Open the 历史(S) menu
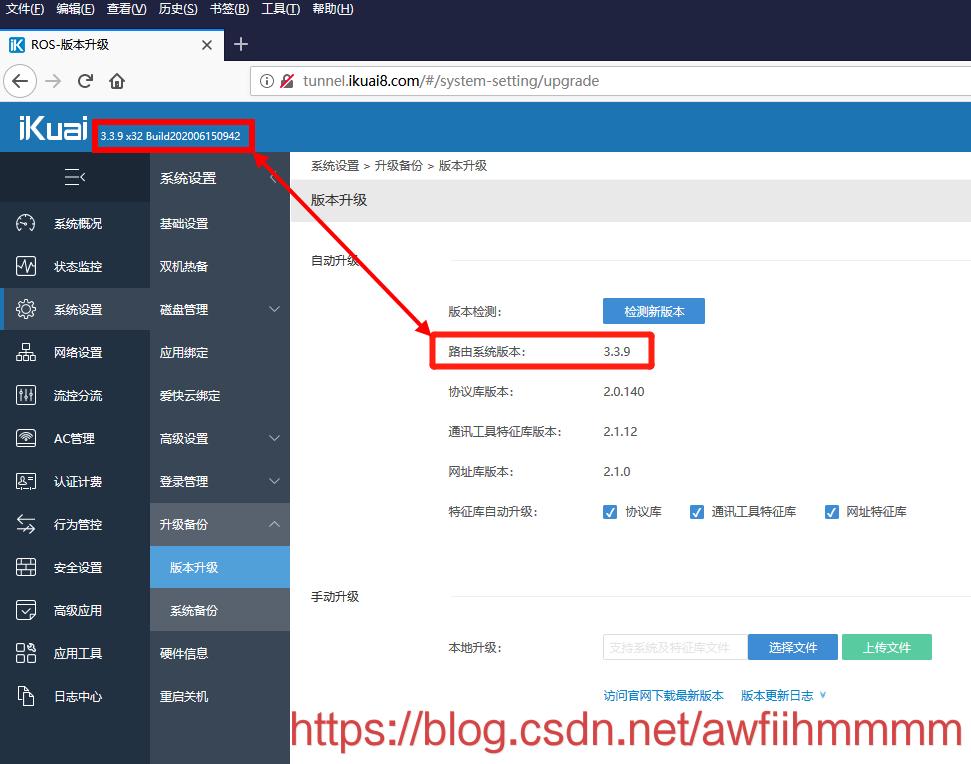Viewport: 971px width, 764px height. pos(178,9)
